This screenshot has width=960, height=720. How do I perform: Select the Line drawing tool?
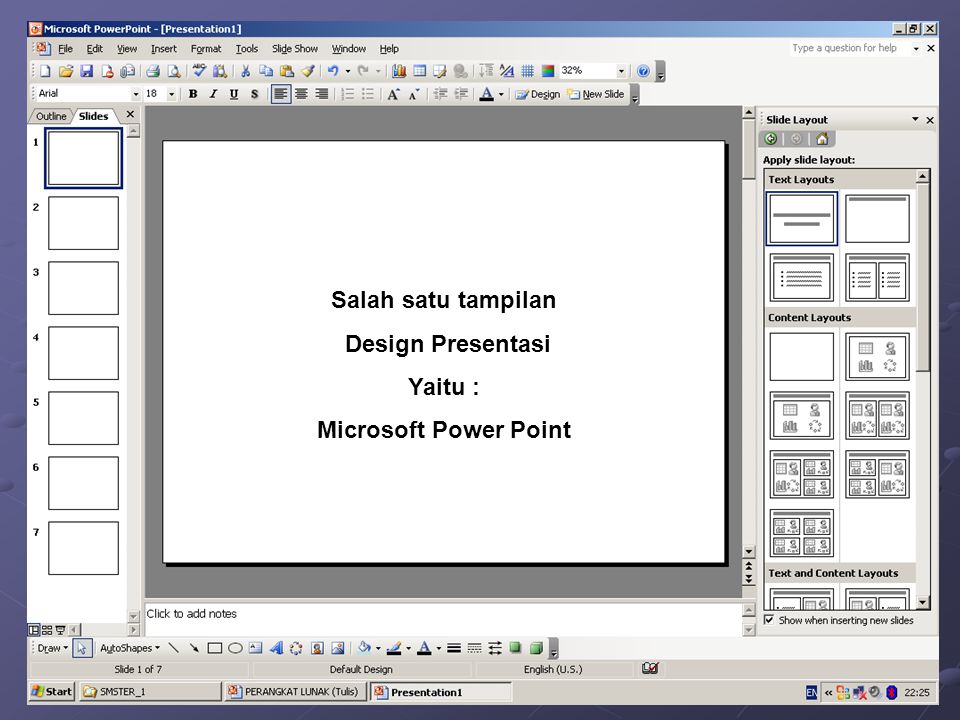click(174, 648)
